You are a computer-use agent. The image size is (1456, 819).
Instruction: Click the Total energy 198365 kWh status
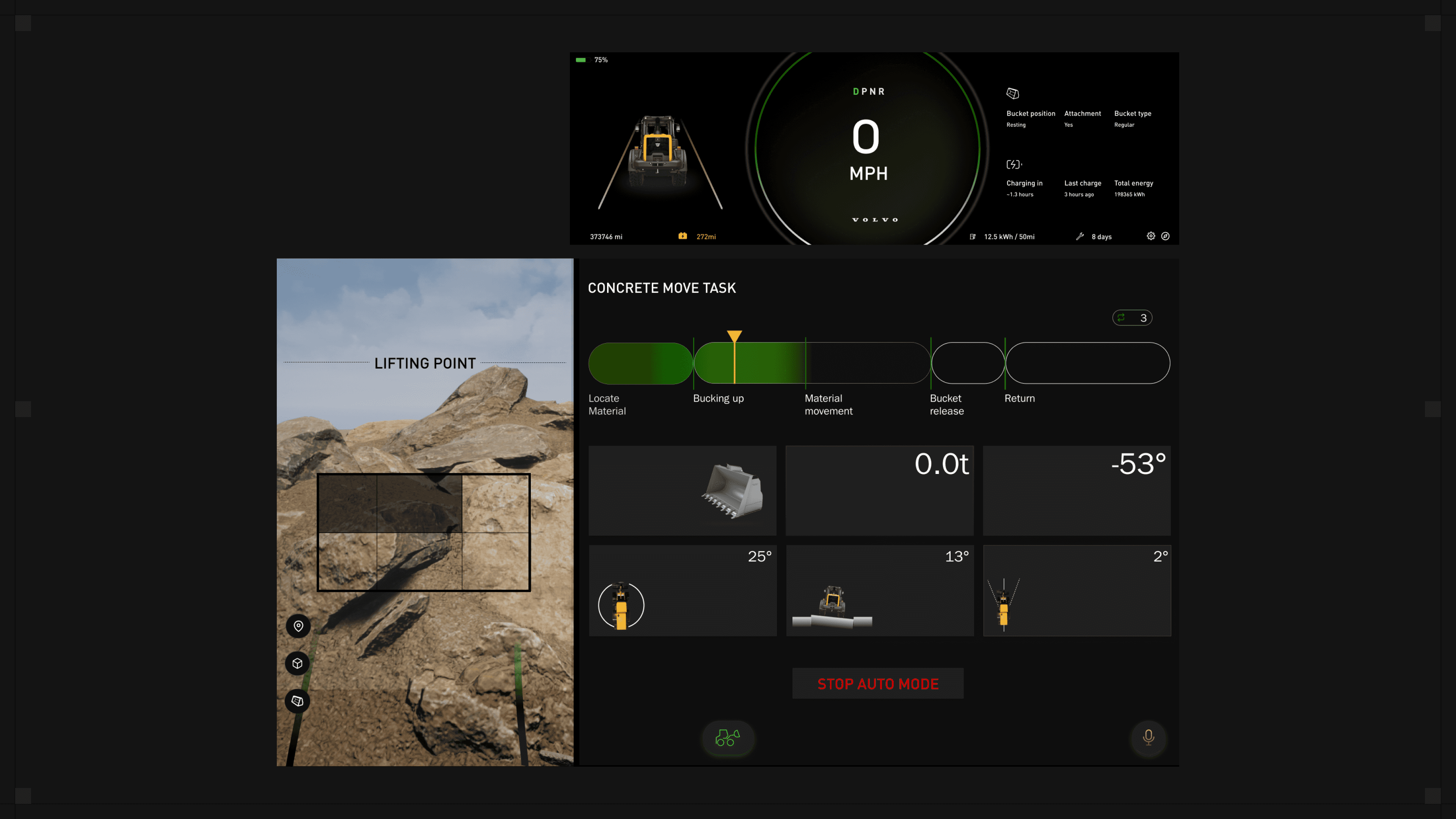tap(1133, 188)
